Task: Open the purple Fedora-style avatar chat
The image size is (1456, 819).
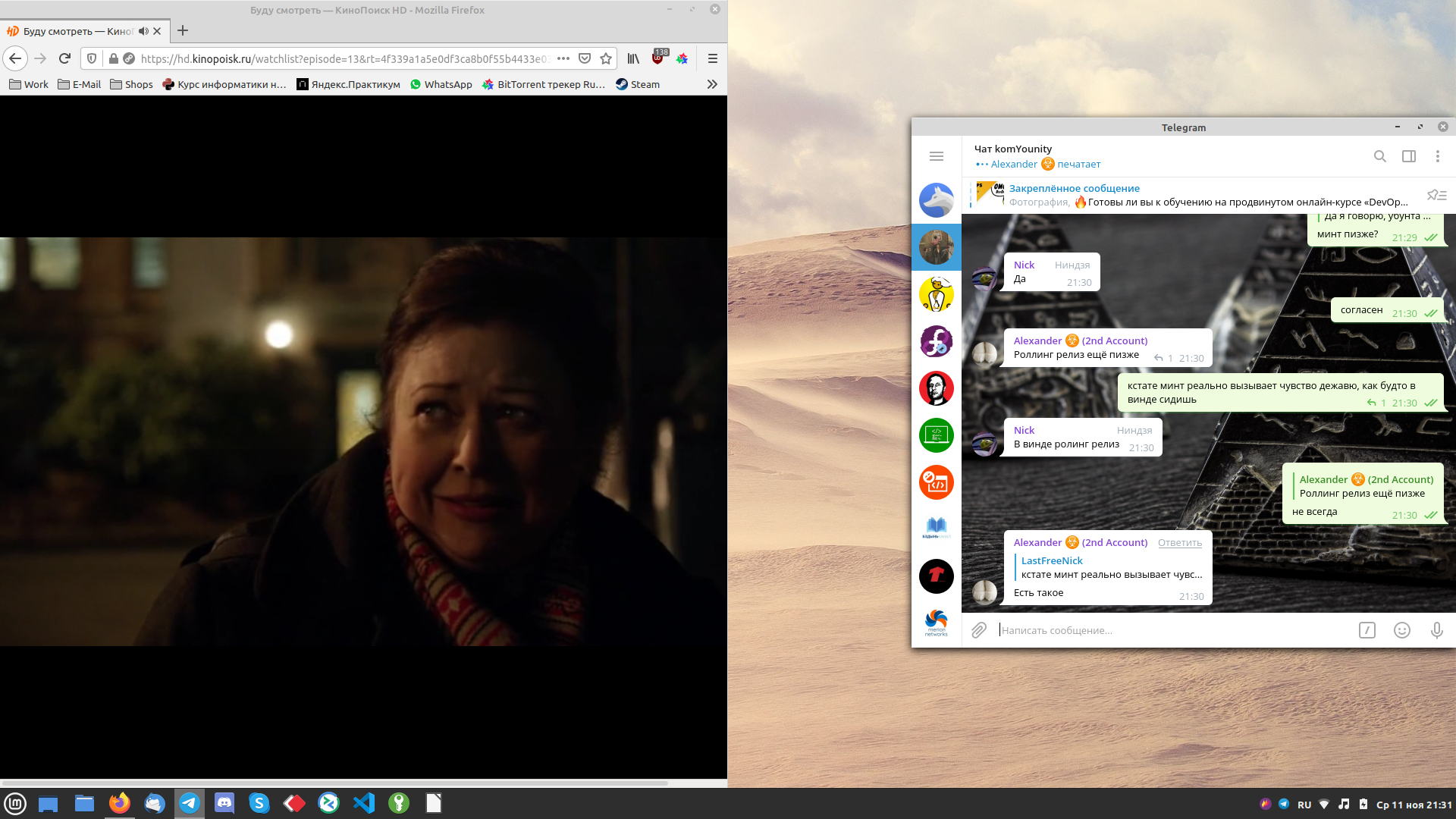Action: coord(937,341)
